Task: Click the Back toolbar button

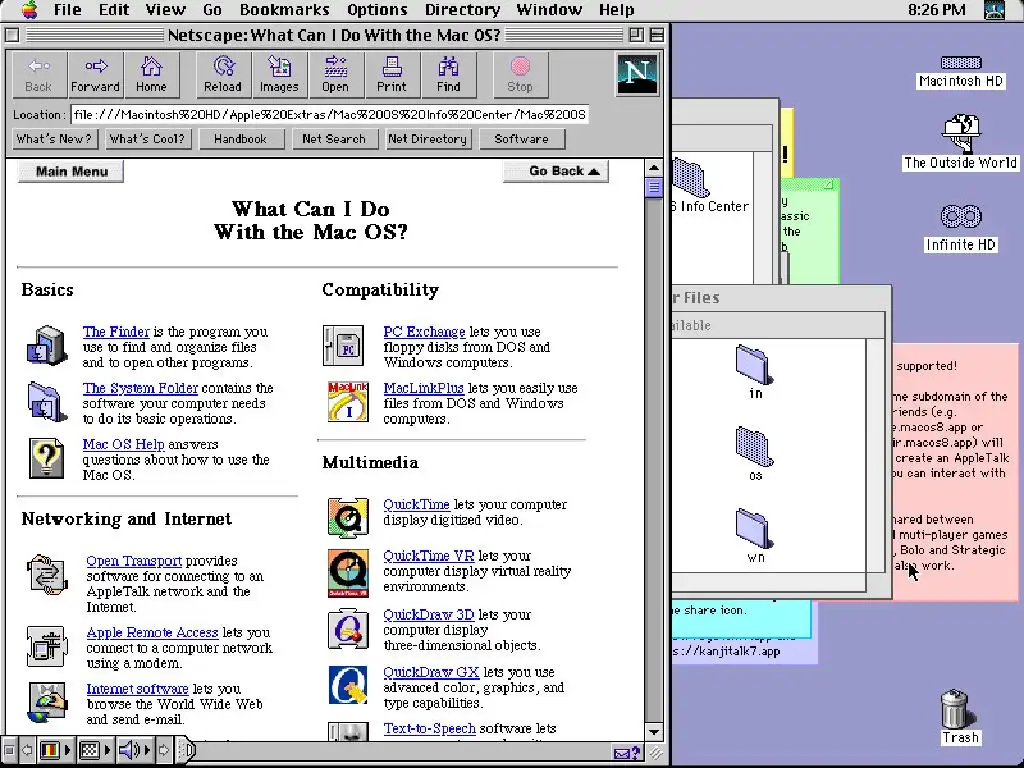Action: pyautogui.click(x=39, y=74)
